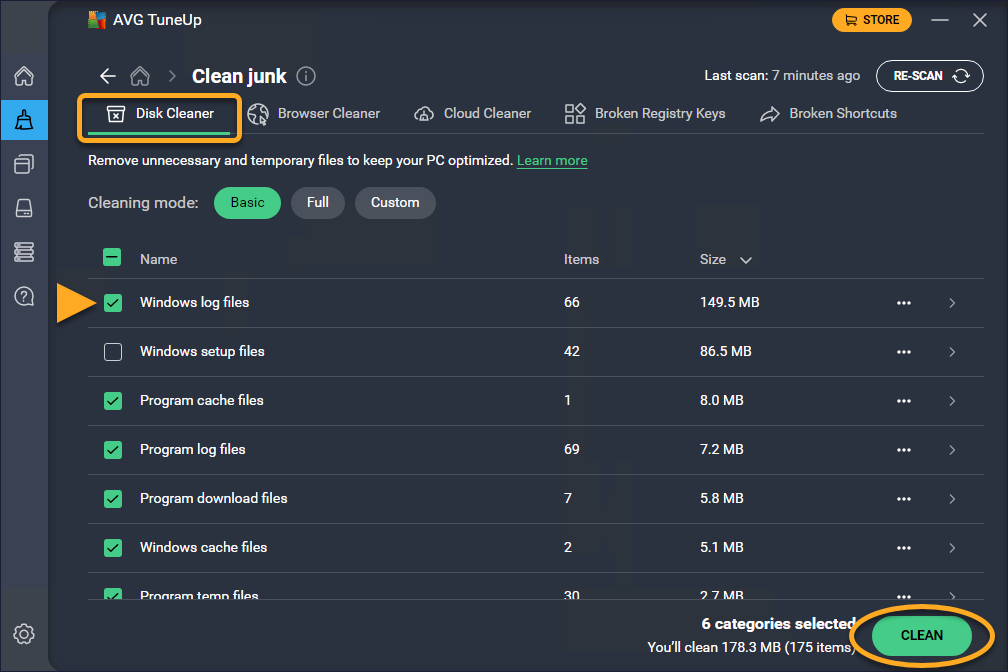Open settings gear in sidebar
1008x672 pixels.
pos(24,634)
